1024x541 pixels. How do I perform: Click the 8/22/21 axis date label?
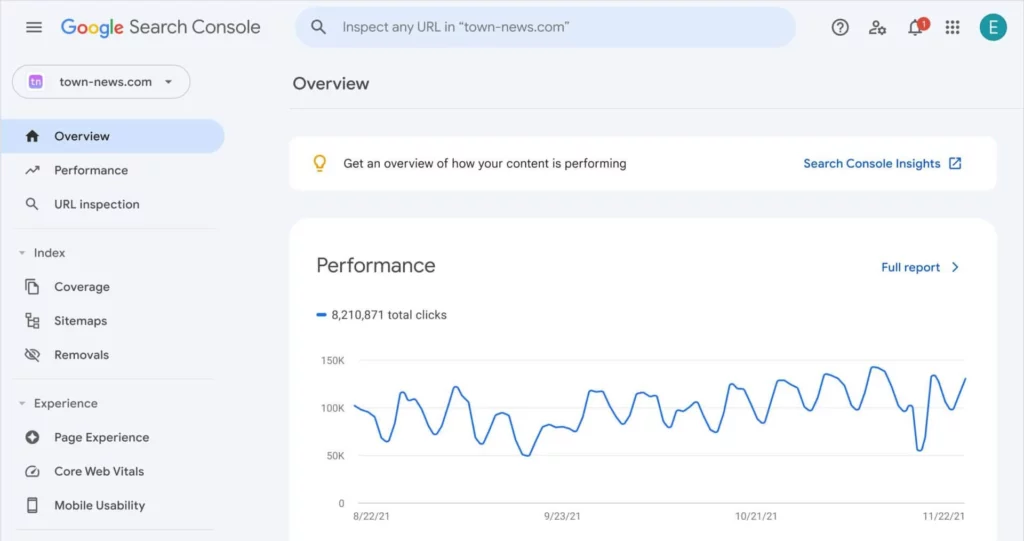[371, 516]
